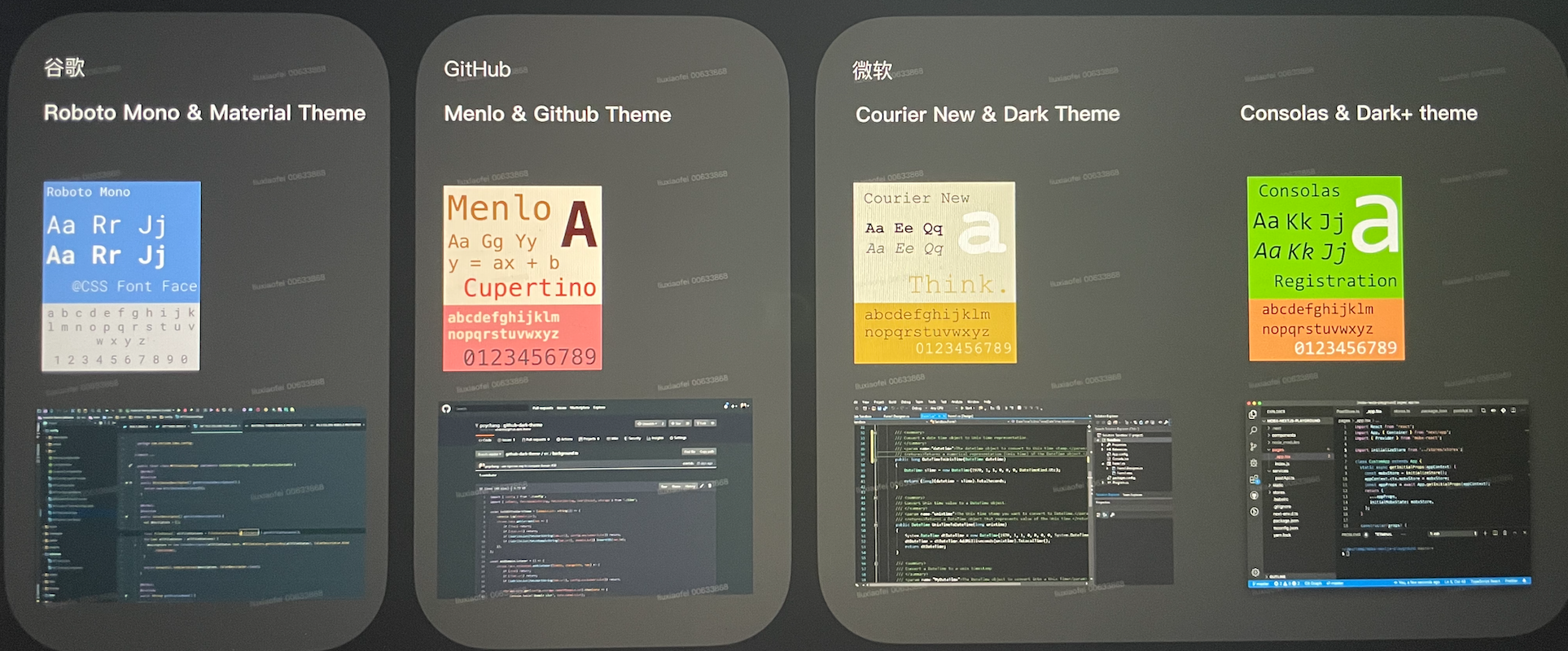Click Git Graph in VS Code status bar
This screenshot has width=1568, height=651.
coord(1313,583)
